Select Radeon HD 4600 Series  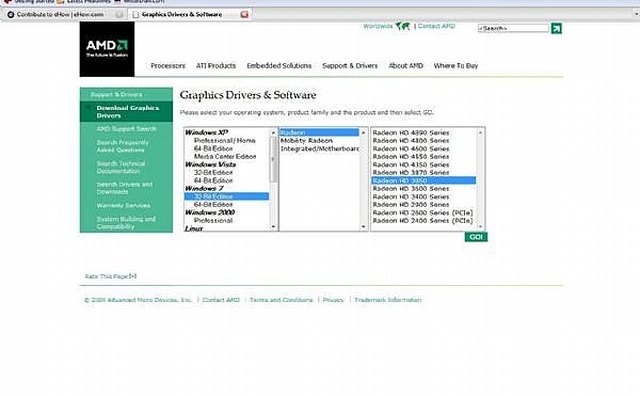pos(411,149)
